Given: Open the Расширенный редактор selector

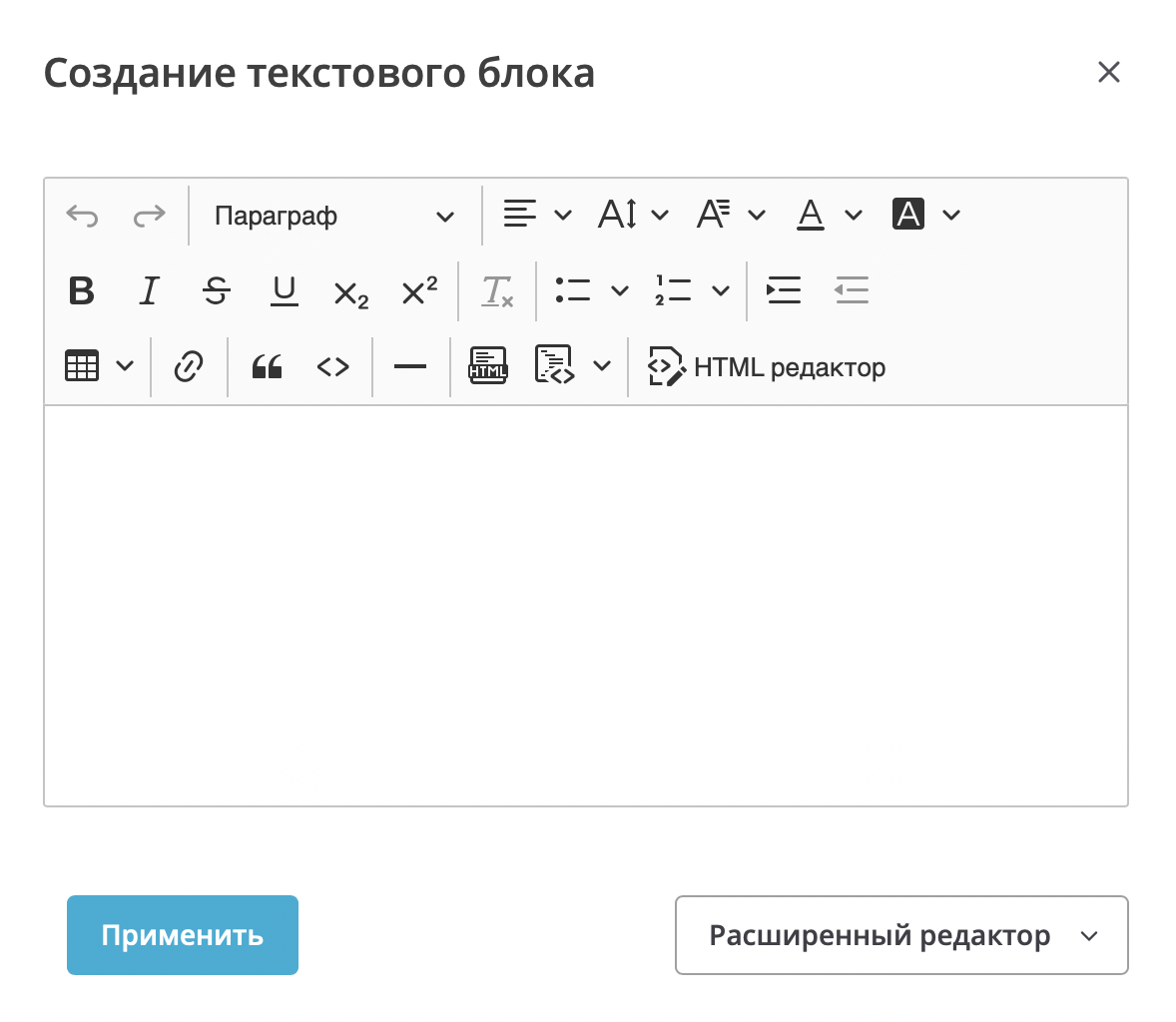Looking at the screenshot, I should 901,935.
